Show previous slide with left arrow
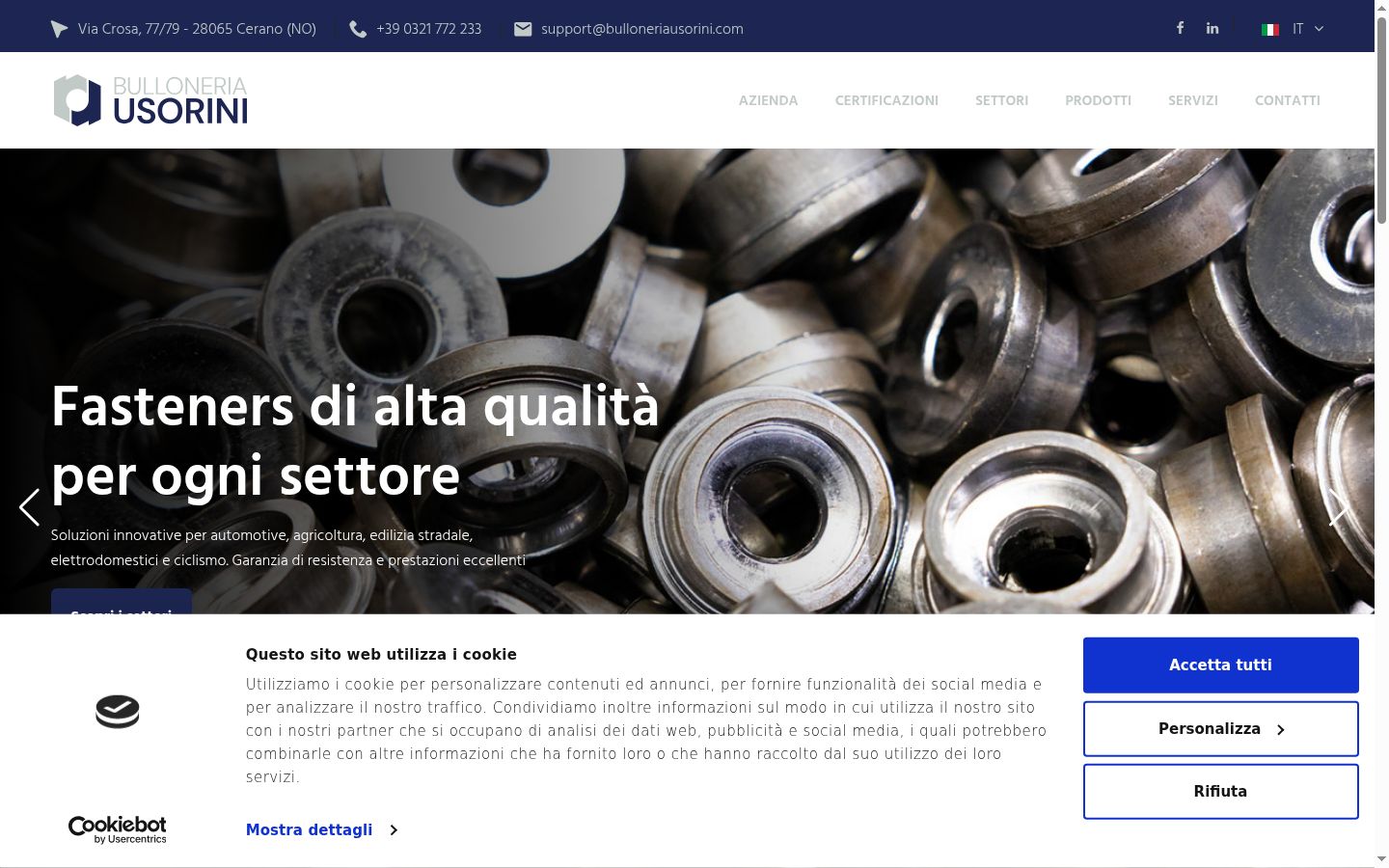The height and width of the screenshot is (868, 1389). [30, 507]
